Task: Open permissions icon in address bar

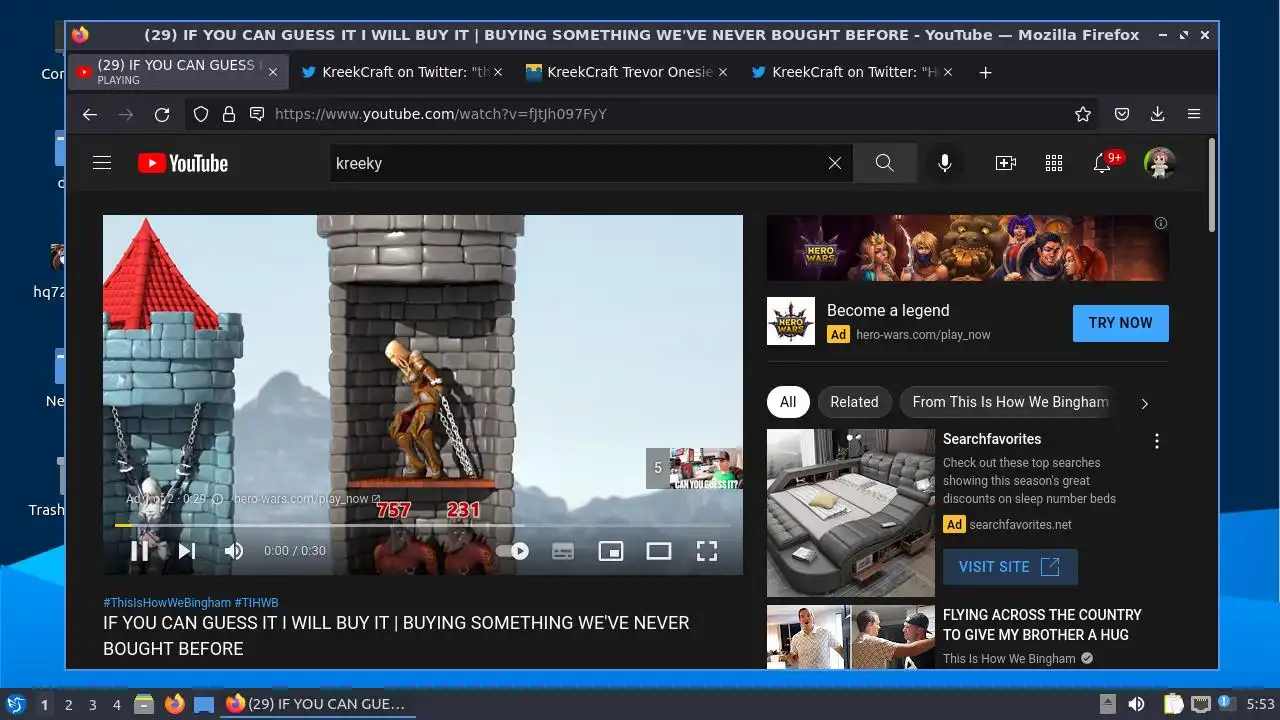Action: (257, 114)
